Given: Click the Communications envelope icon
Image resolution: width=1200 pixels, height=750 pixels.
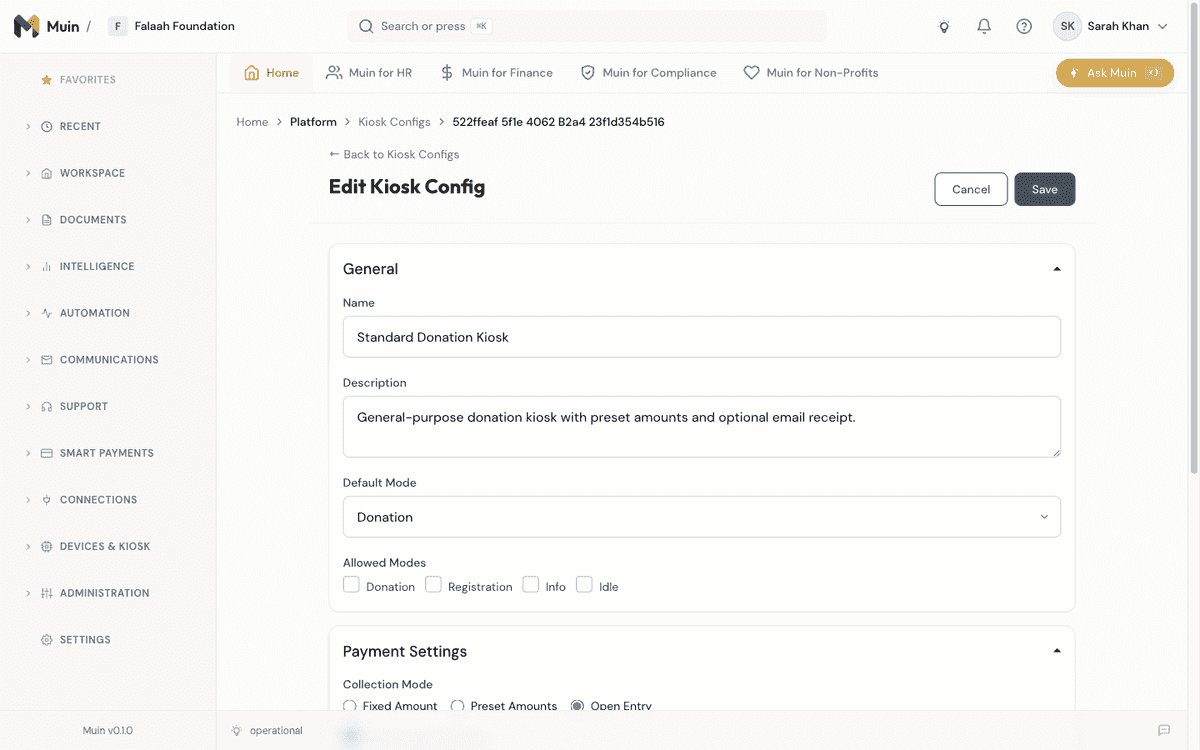Looking at the screenshot, I should pos(46,360).
